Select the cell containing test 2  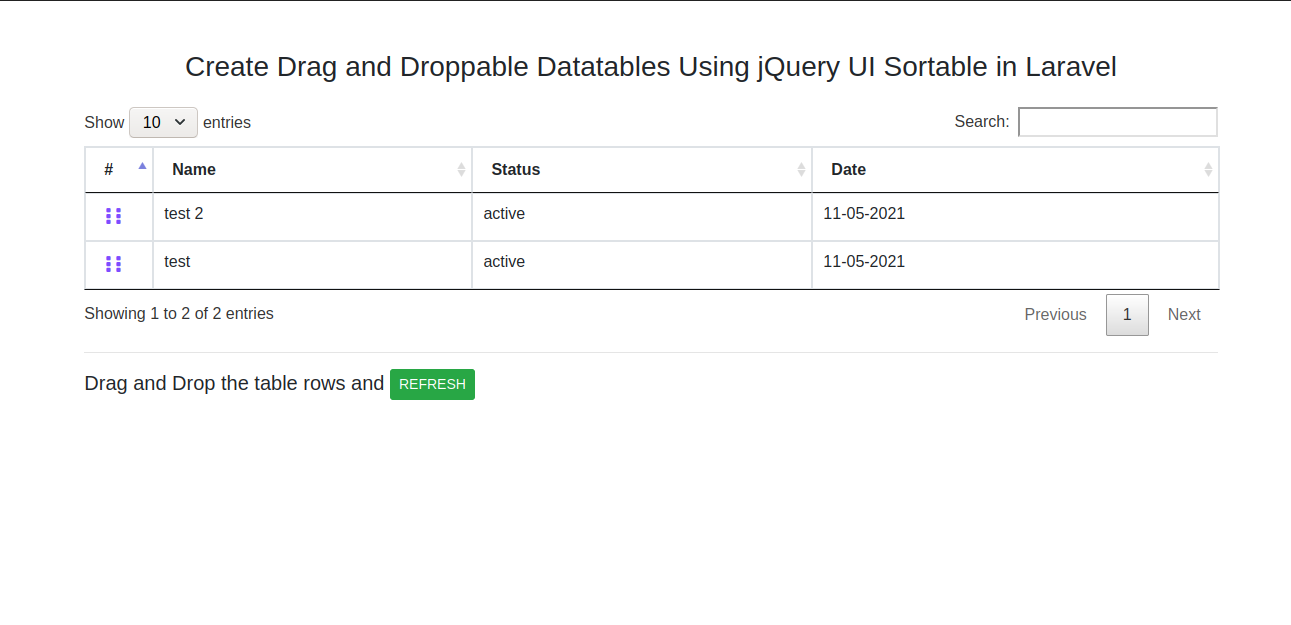184,213
